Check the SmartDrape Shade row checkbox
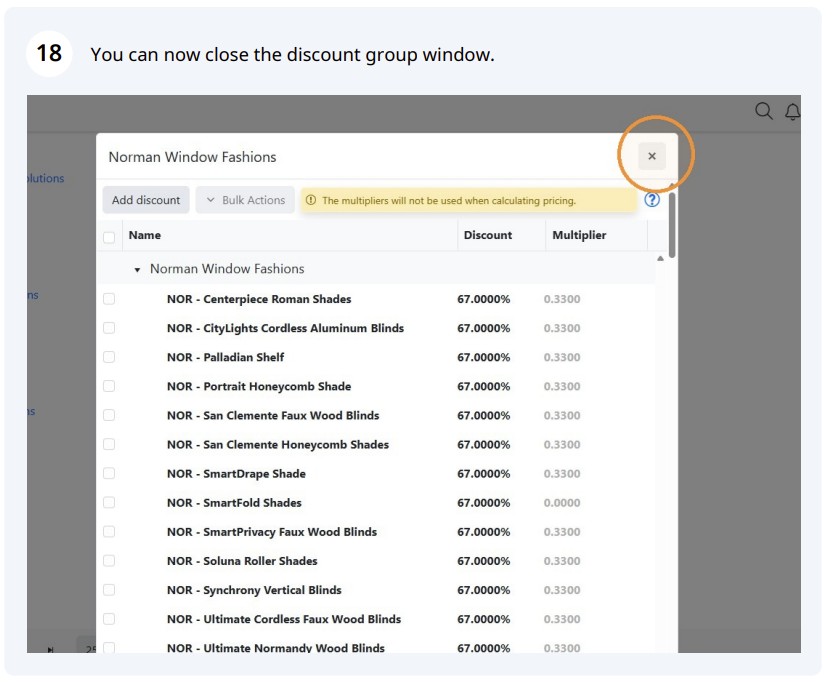 point(109,473)
